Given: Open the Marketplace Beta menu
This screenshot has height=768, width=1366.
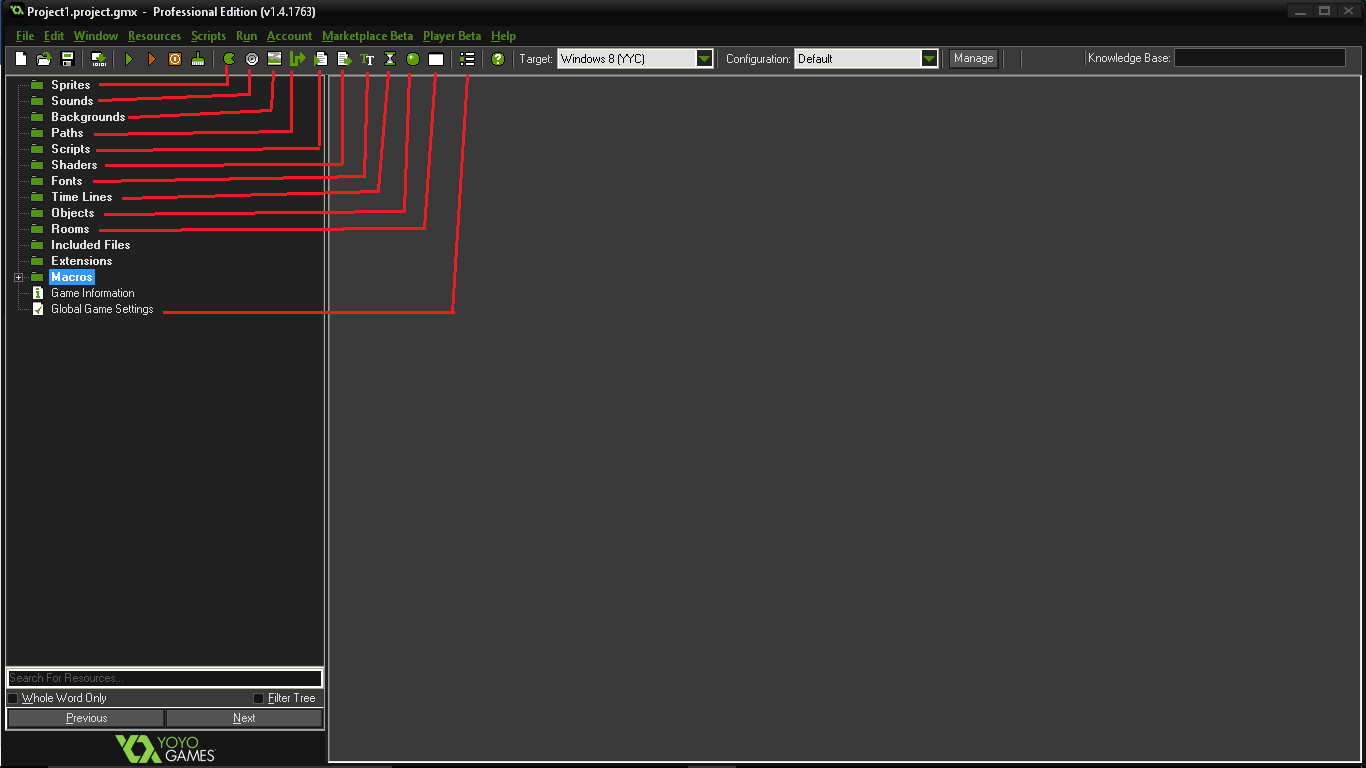Looking at the screenshot, I should (367, 36).
